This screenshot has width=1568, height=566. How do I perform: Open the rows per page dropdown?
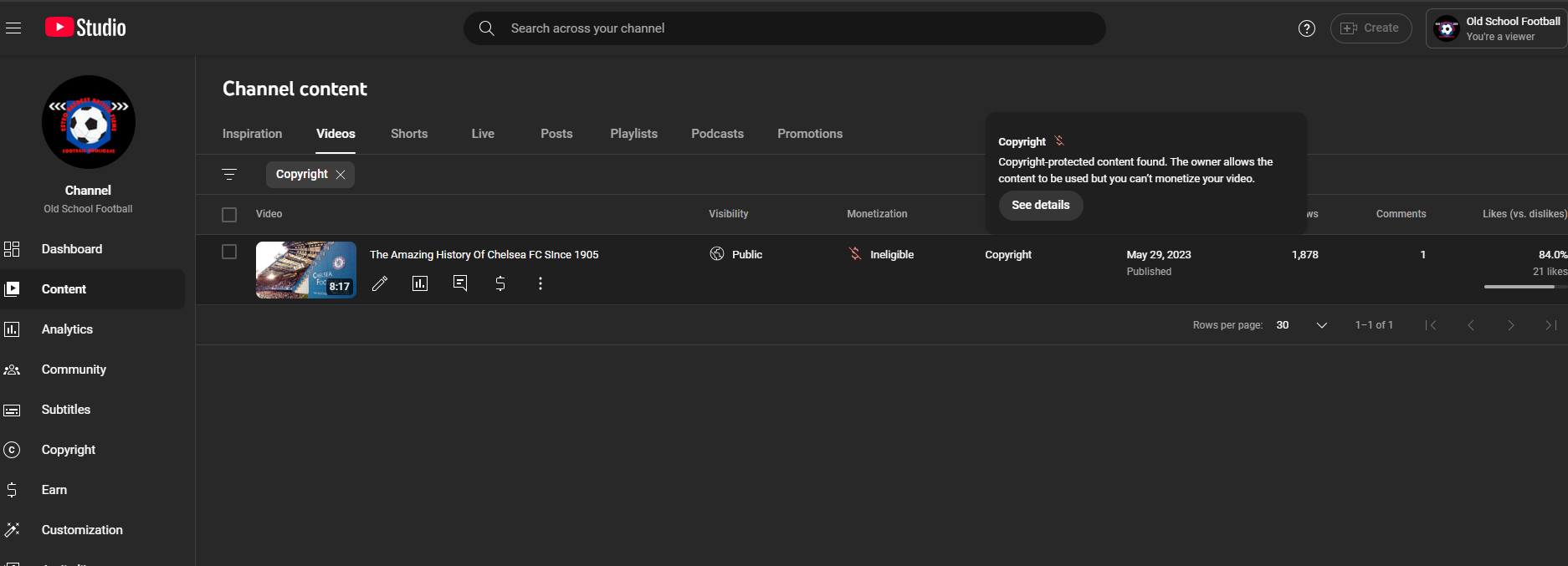(1302, 325)
